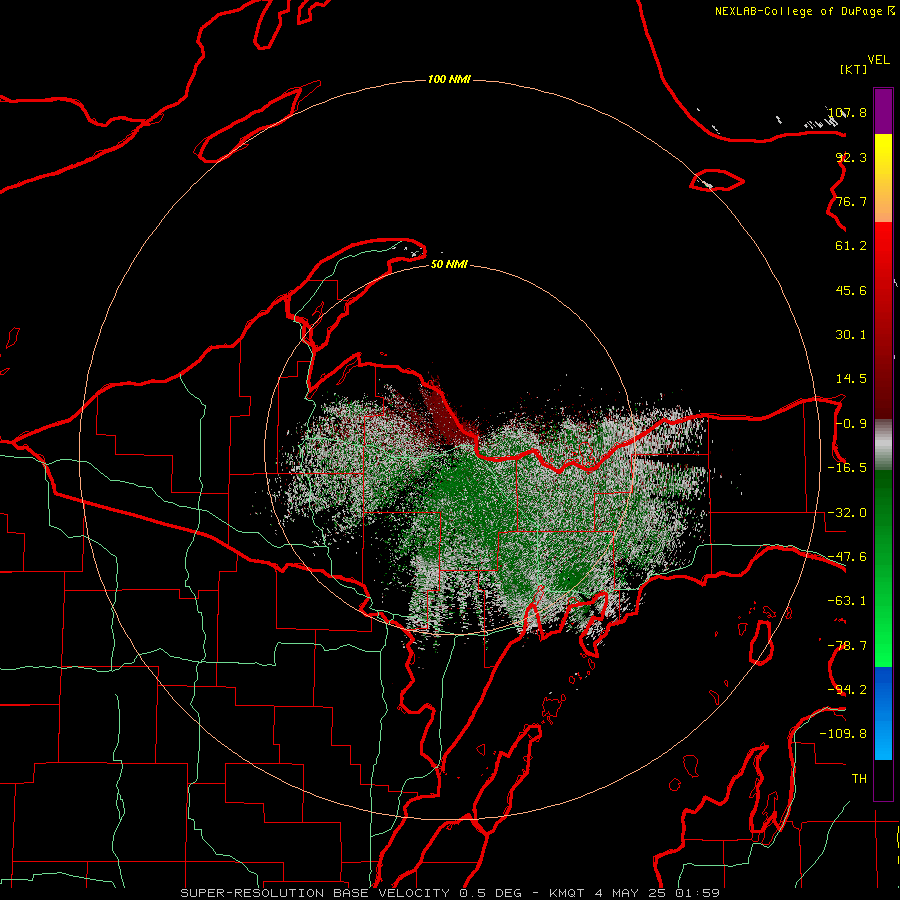
Task: Click the 45.6 velocity scale value
Action: [851, 290]
